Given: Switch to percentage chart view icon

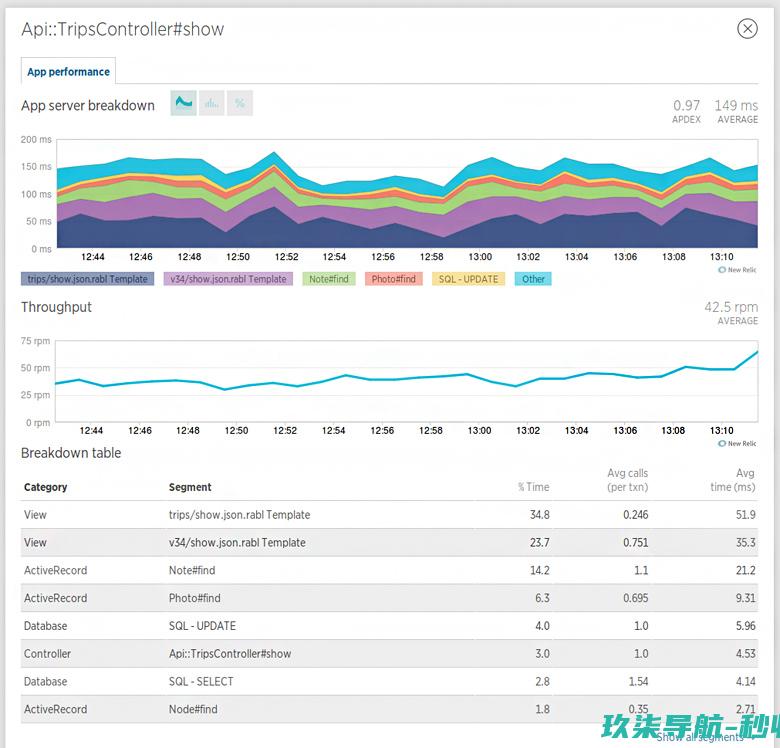Looking at the screenshot, I should (x=240, y=103).
